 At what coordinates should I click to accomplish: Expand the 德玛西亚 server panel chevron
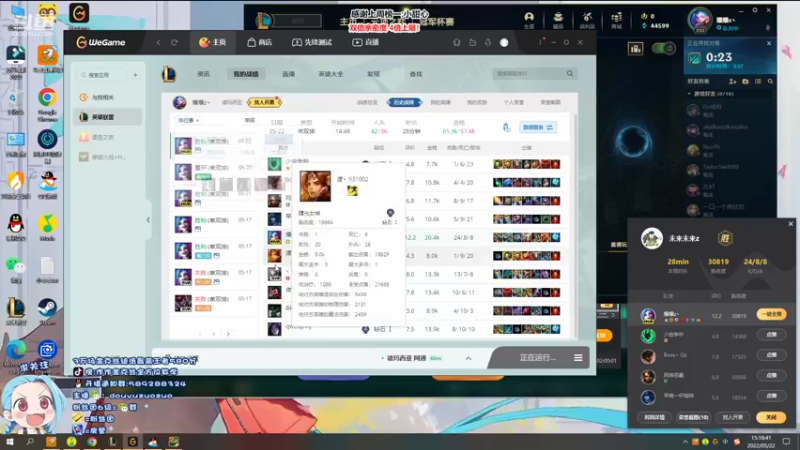(x=468, y=358)
